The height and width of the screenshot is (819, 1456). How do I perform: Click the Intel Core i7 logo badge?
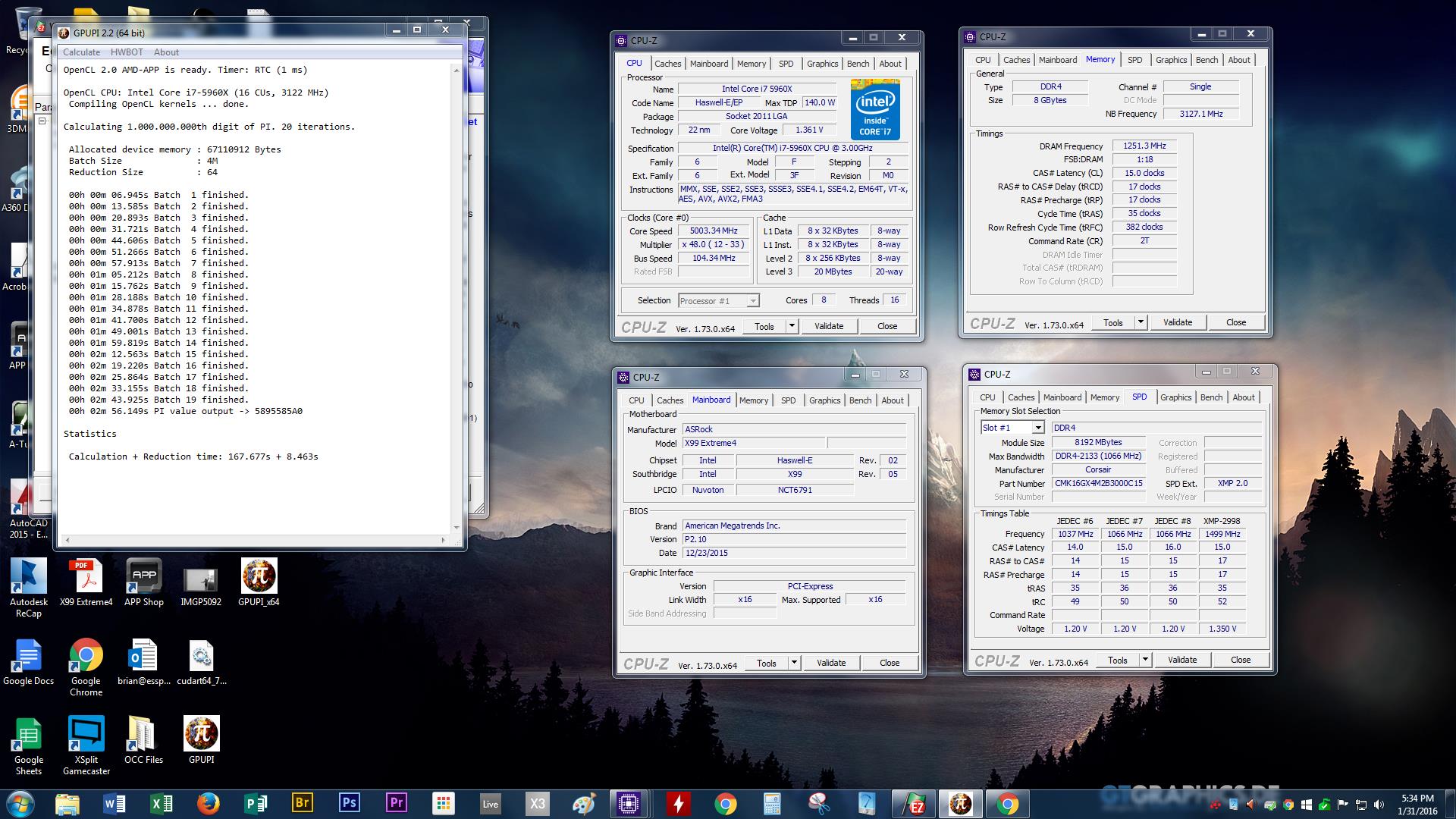875,109
